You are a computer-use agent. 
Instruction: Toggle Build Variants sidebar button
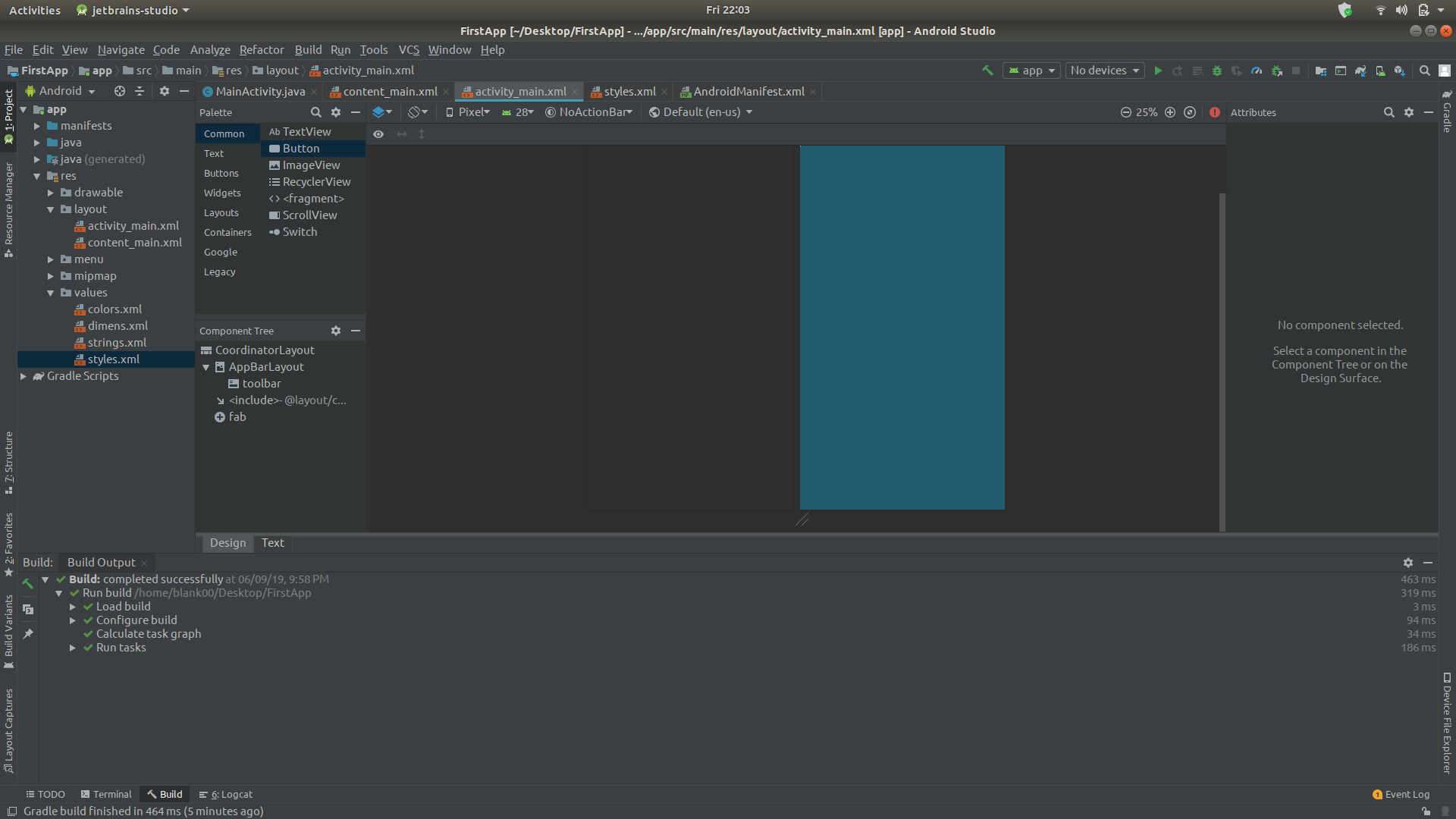9,631
